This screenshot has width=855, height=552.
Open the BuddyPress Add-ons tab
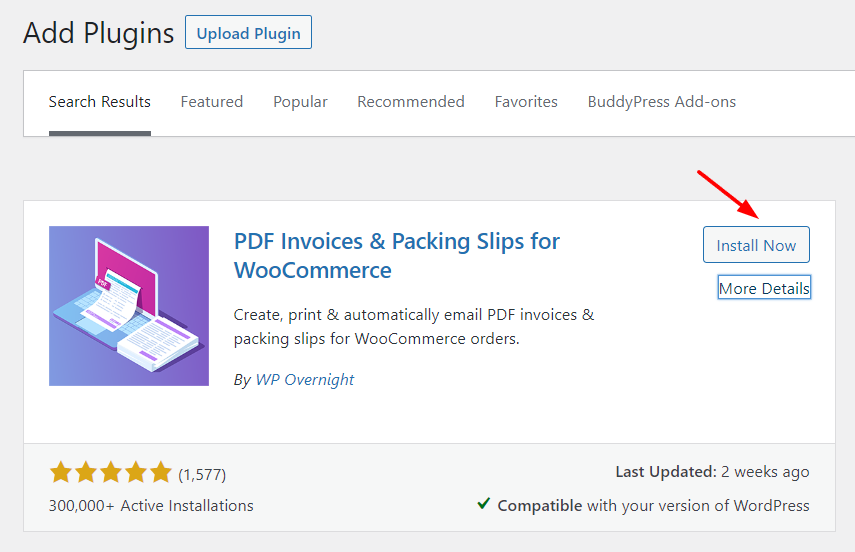pos(661,102)
